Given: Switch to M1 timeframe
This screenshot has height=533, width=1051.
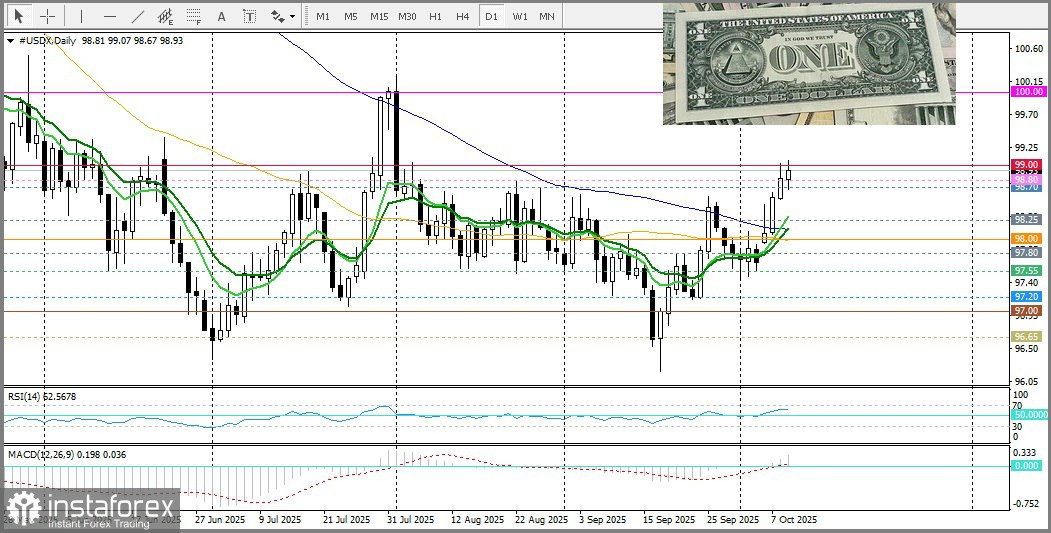Looking at the screenshot, I should pos(322,17).
